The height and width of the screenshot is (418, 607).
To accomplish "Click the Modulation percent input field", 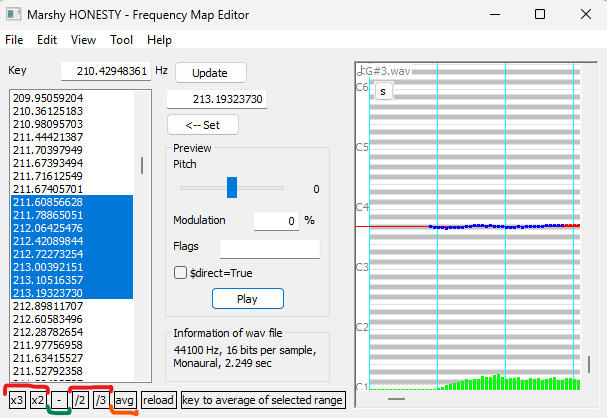I will (276, 221).
